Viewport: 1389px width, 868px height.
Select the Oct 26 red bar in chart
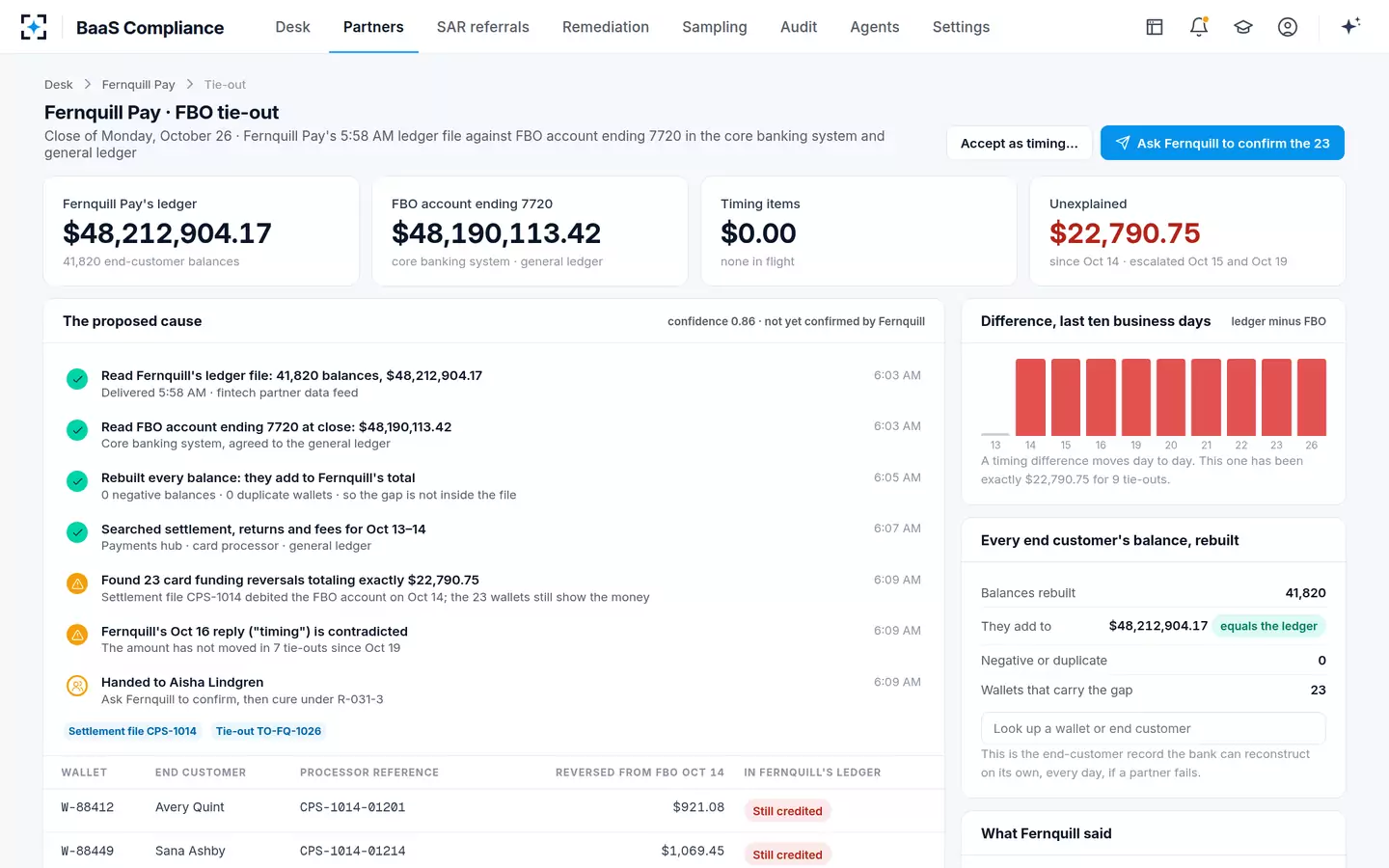[1312, 397]
